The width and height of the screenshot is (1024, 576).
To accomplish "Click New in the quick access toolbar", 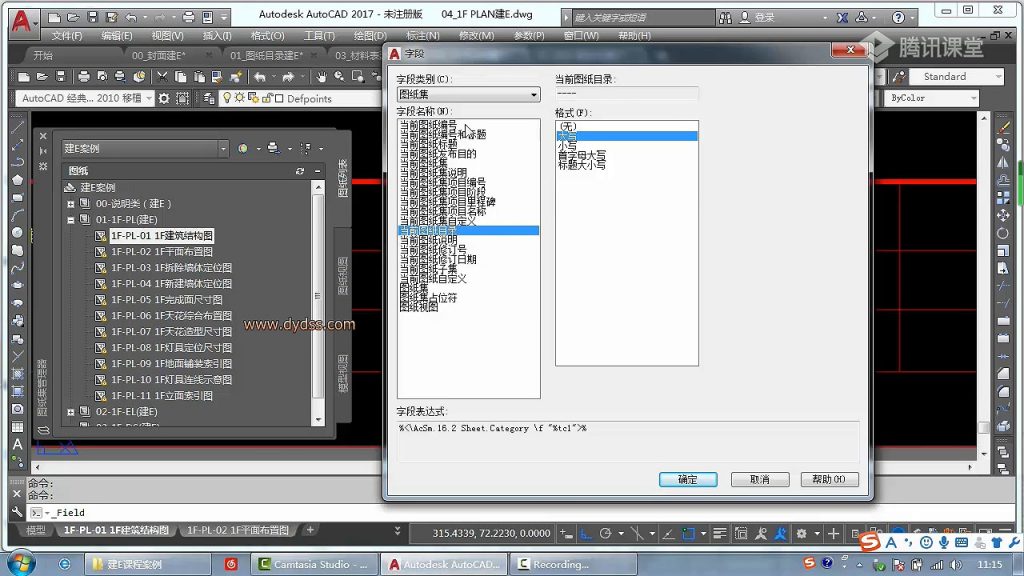I will tap(55, 17).
